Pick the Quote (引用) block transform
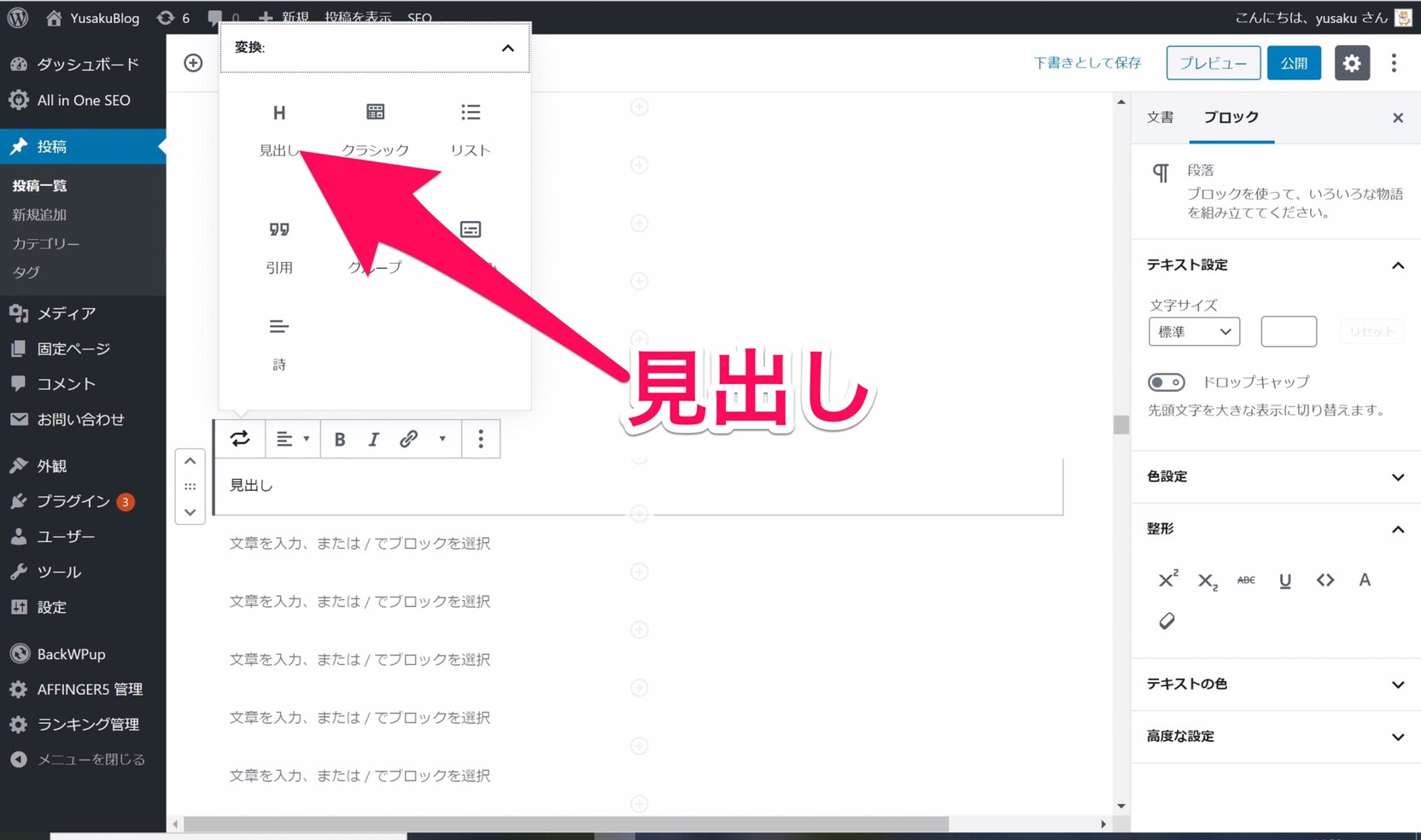Image resolution: width=1421 pixels, height=840 pixels. point(279,245)
